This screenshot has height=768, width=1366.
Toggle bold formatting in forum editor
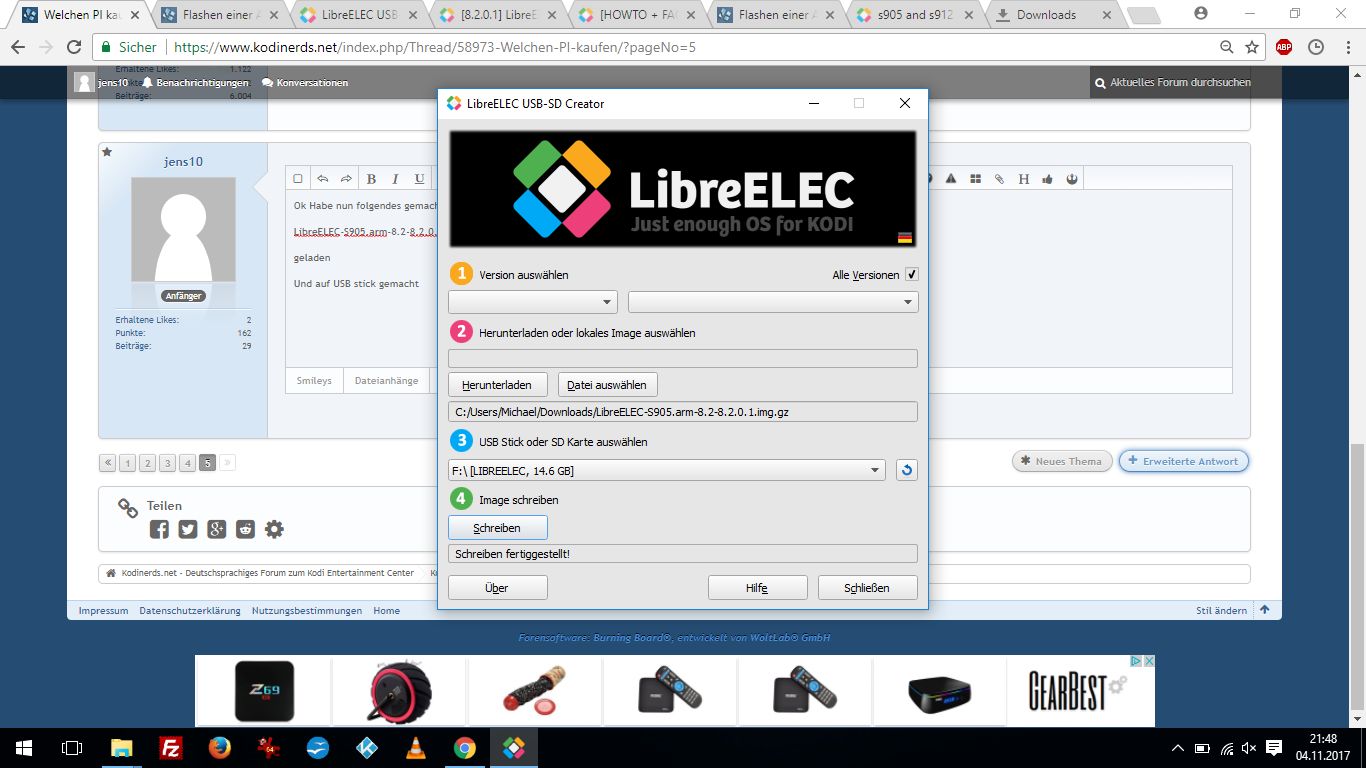[371, 179]
